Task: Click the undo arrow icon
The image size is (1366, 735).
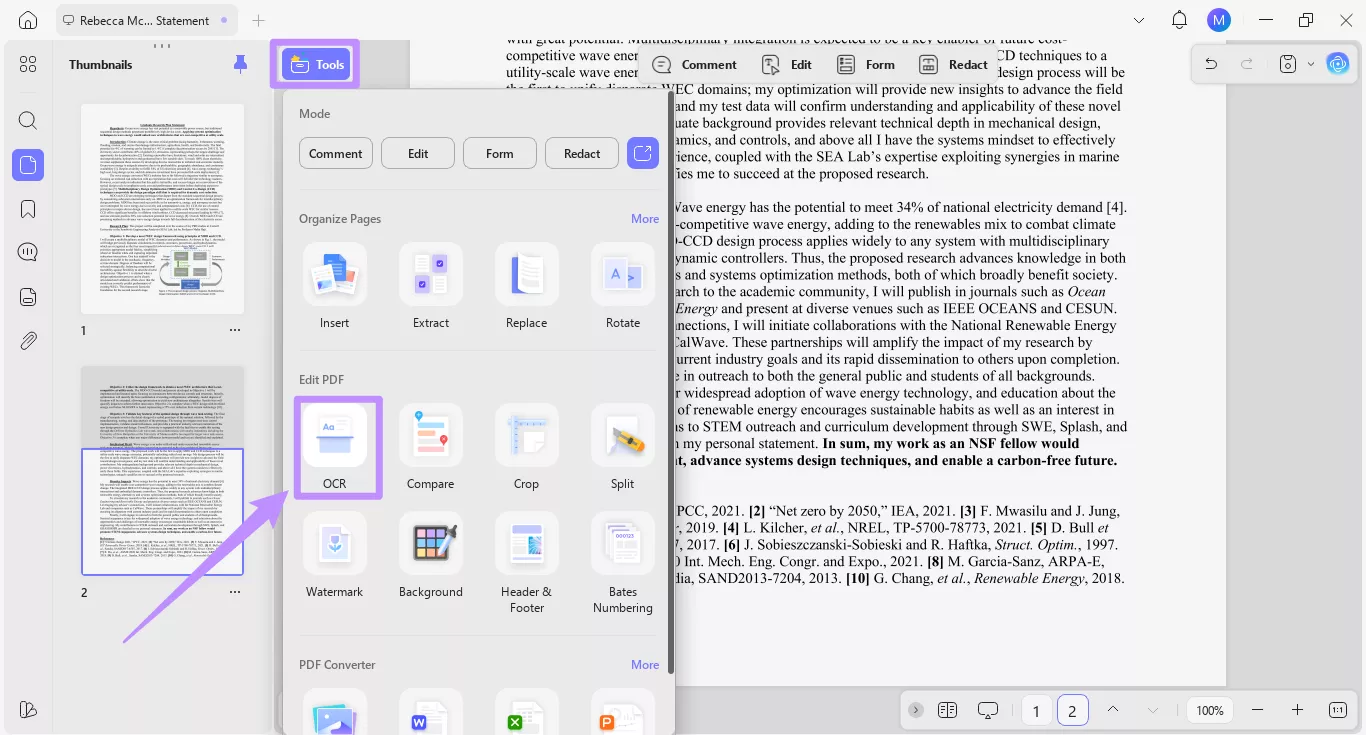Action: 1211,63
